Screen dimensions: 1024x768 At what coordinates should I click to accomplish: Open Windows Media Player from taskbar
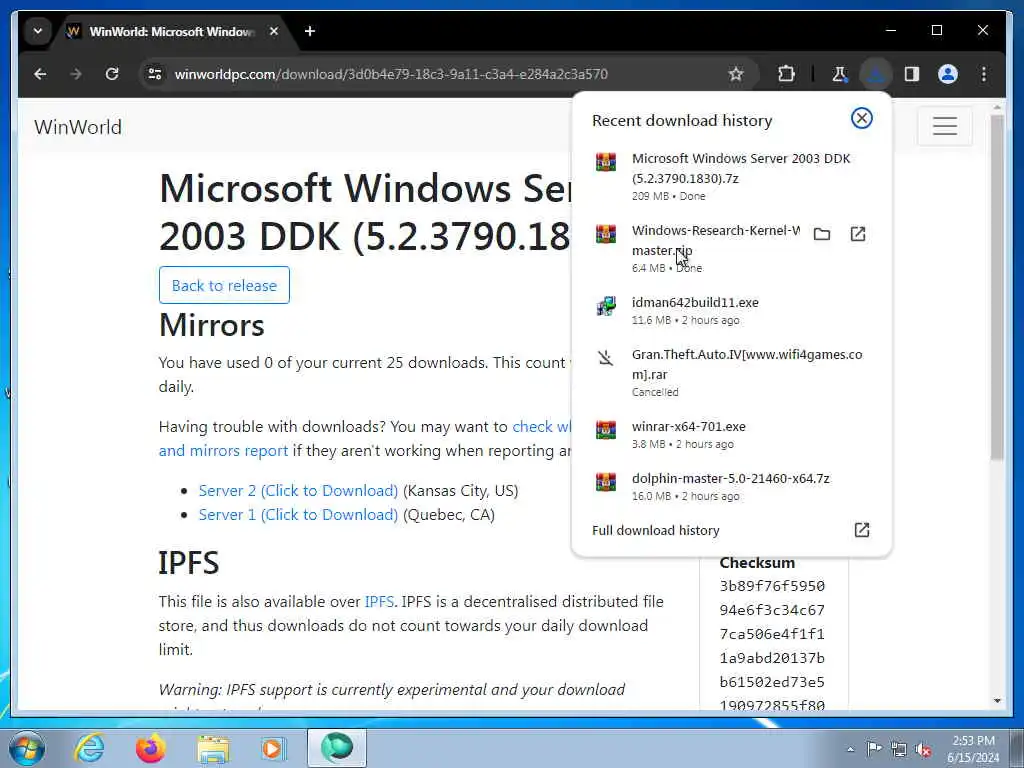click(273, 748)
